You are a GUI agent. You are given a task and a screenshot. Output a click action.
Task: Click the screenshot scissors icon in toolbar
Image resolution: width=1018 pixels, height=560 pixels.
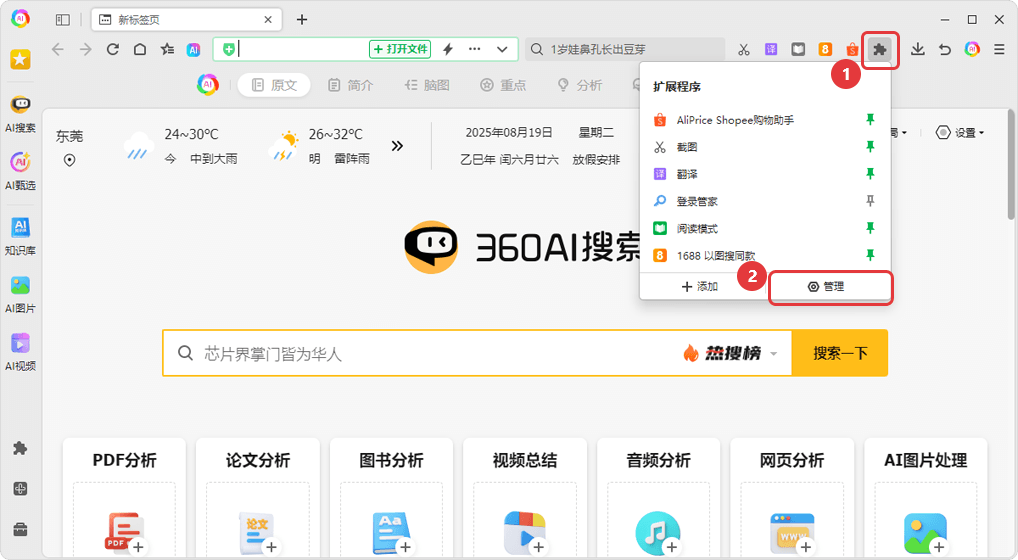[743, 49]
